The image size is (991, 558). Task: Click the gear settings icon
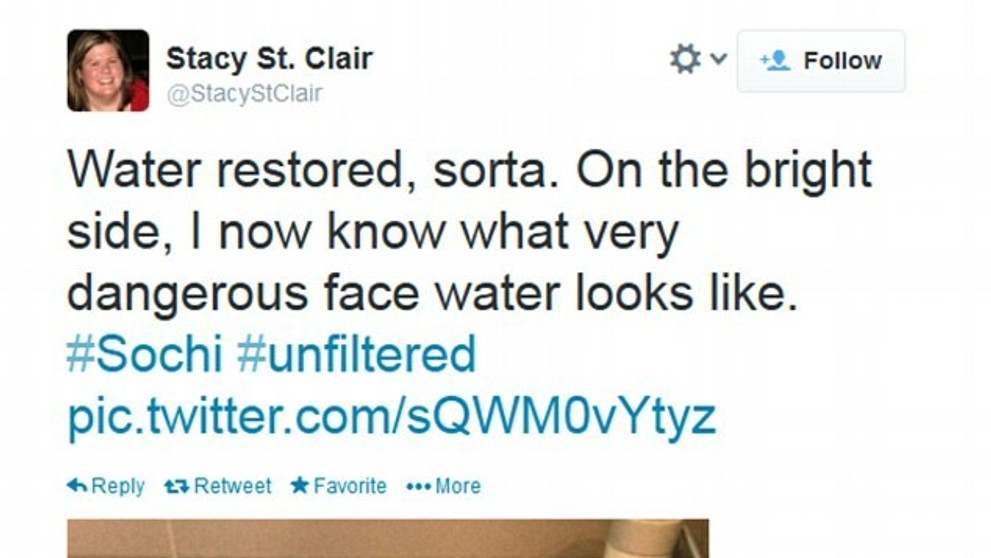tap(685, 60)
